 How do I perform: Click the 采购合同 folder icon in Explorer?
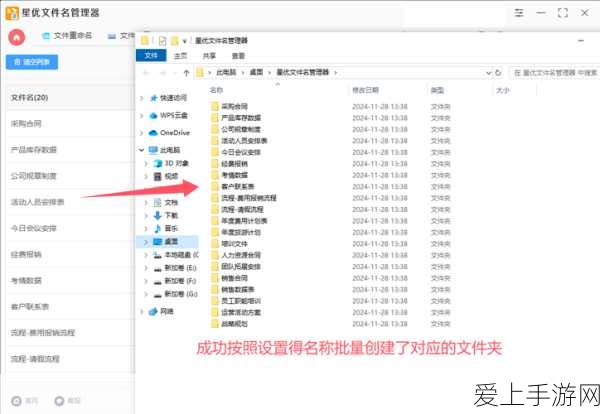click(x=215, y=106)
